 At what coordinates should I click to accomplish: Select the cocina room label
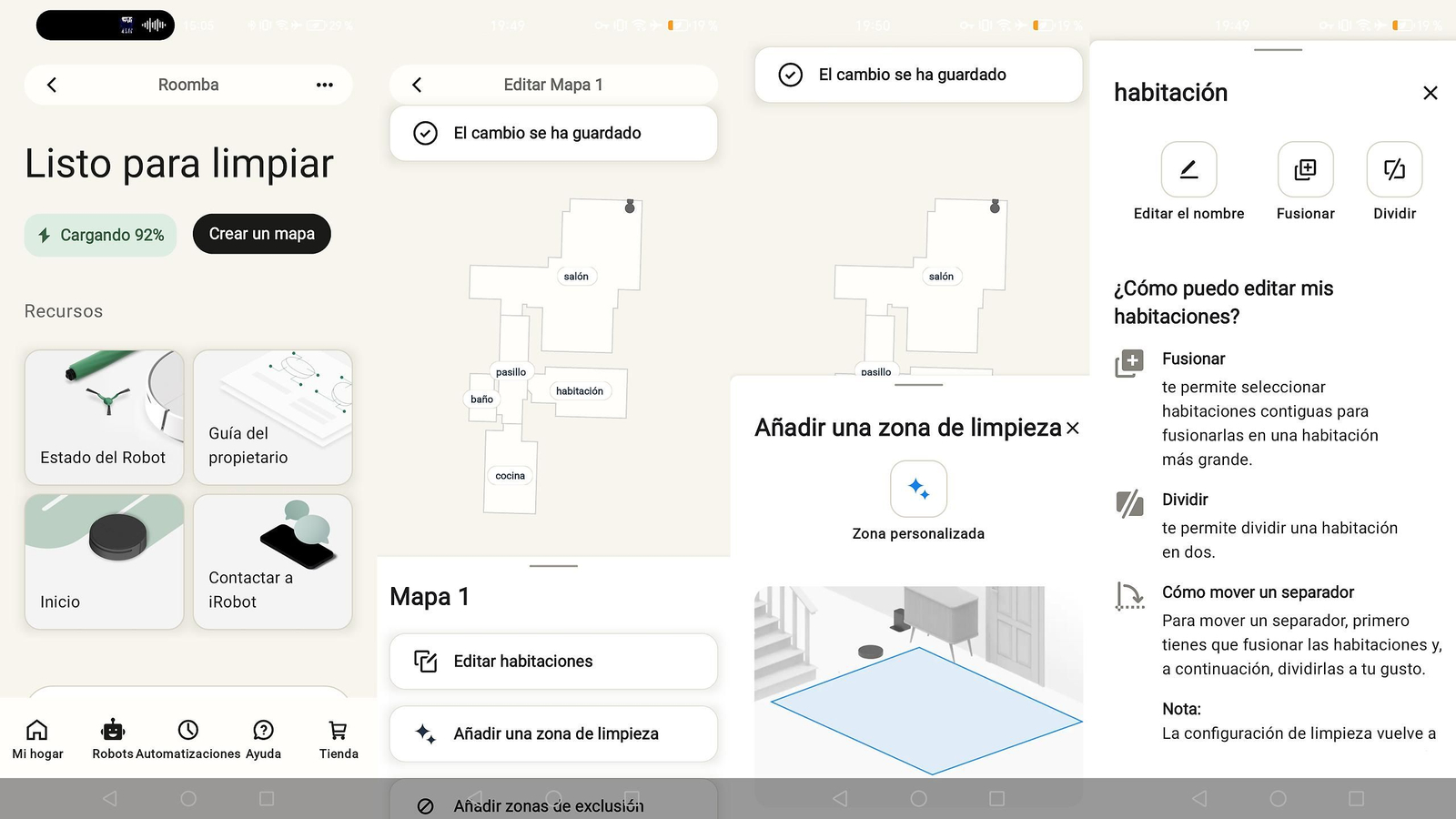coord(511,476)
